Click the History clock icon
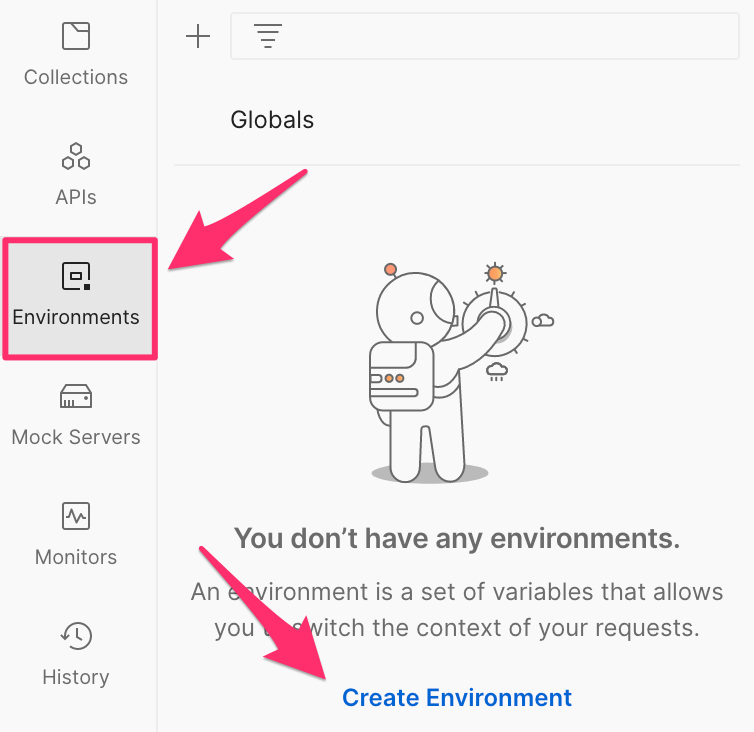The image size is (754, 732). [x=76, y=636]
